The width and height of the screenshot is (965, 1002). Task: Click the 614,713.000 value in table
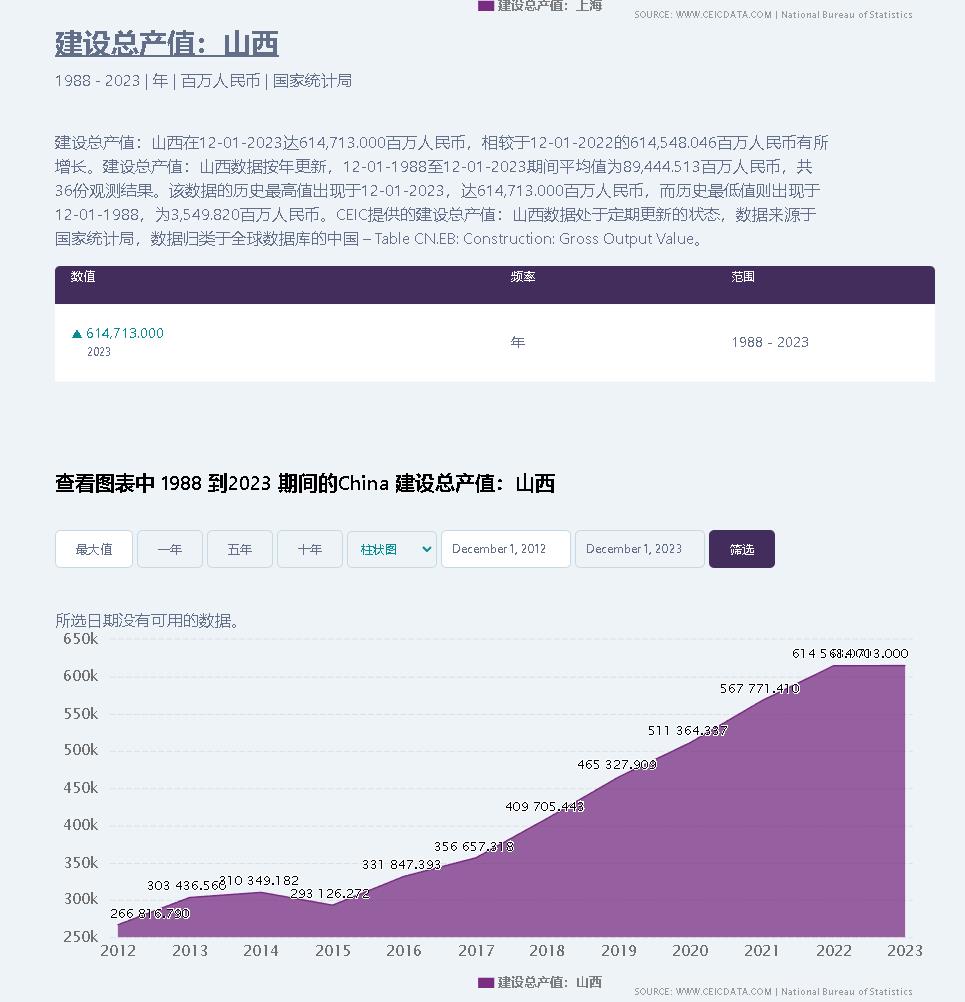point(125,333)
